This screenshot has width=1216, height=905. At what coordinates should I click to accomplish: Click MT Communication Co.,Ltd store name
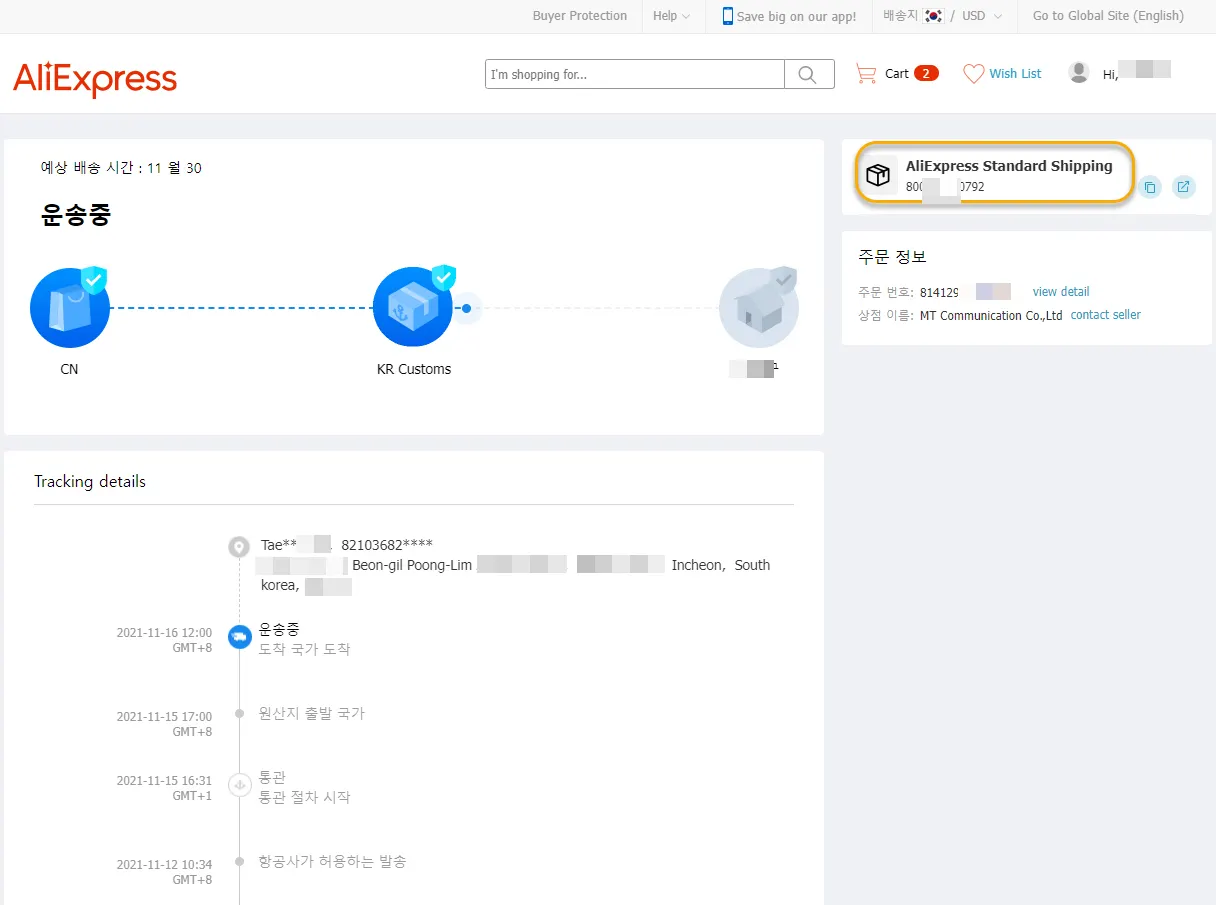tap(991, 315)
